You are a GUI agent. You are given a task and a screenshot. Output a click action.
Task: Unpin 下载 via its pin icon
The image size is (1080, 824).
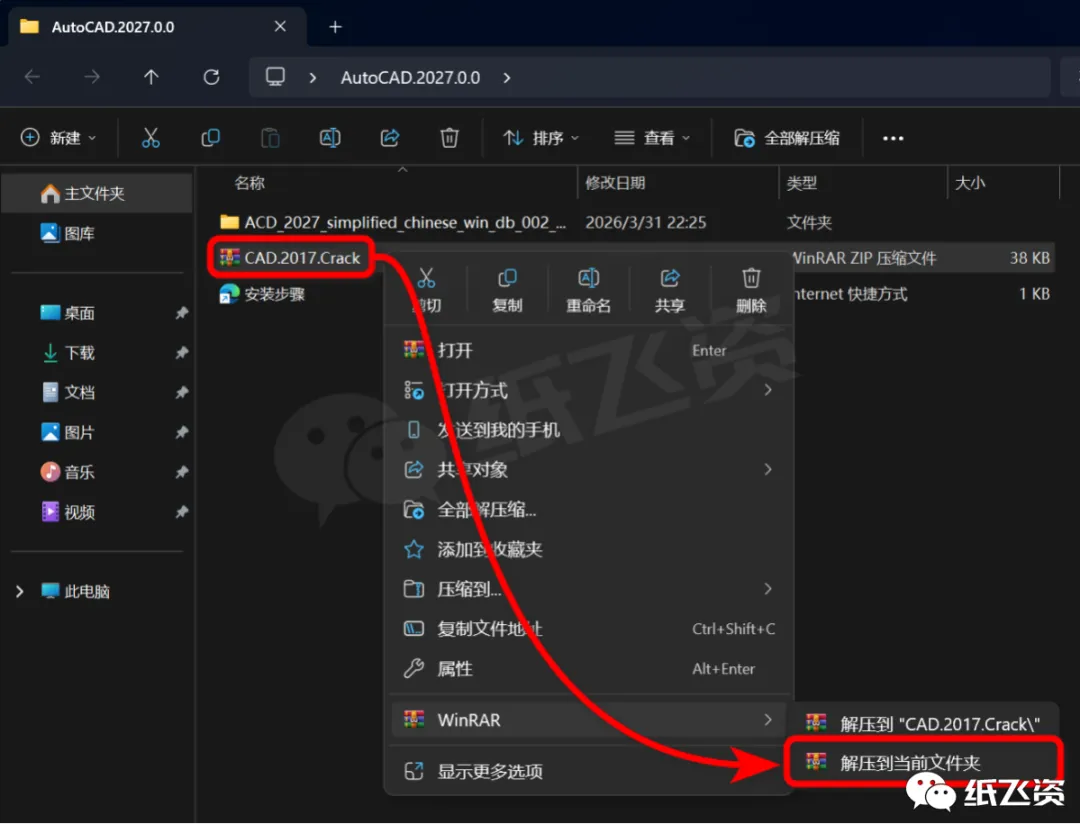click(181, 353)
